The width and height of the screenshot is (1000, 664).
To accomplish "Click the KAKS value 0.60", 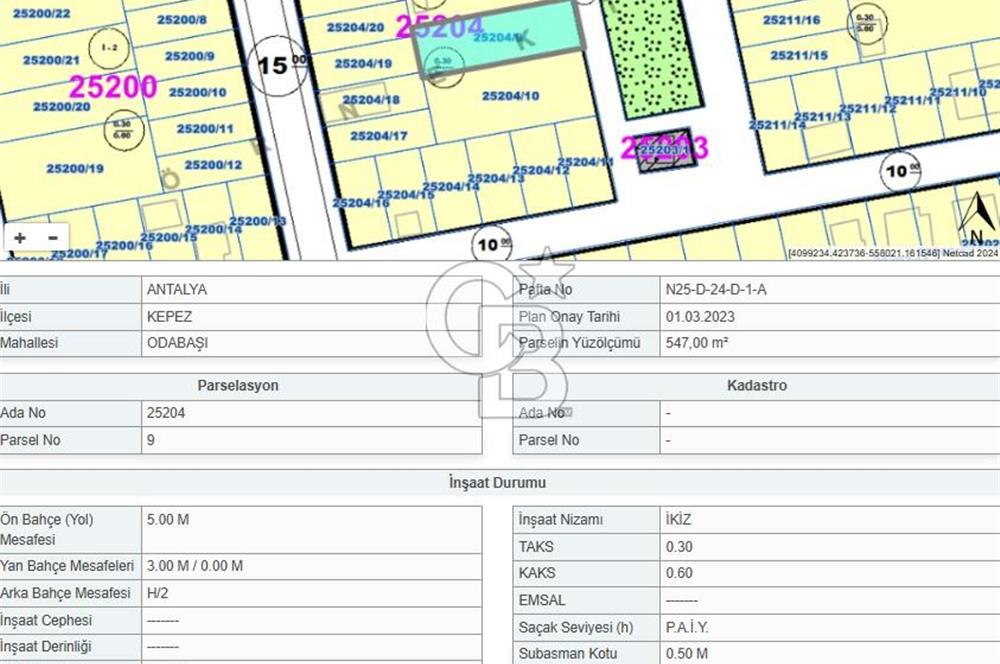I will (x=679, y=573).
